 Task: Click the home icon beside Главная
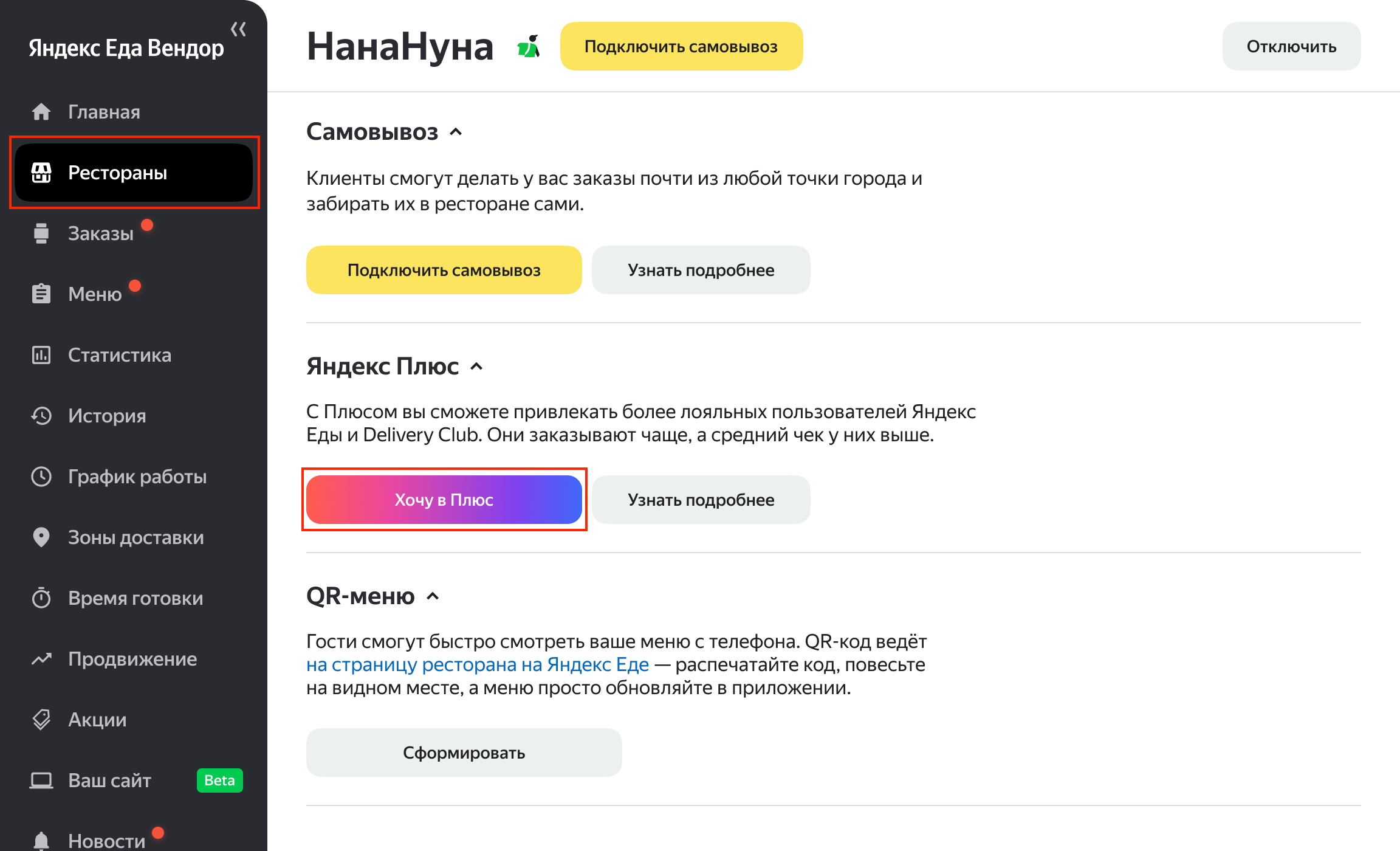click(x=41, y=112)
